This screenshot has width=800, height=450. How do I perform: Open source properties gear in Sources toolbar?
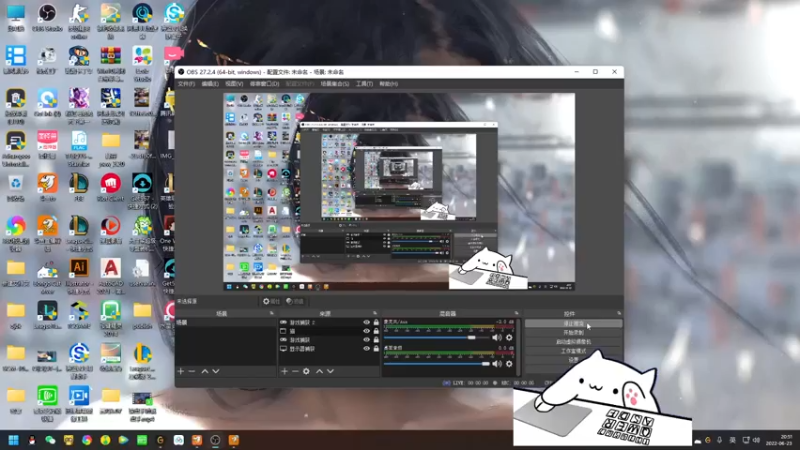(306, 371)
